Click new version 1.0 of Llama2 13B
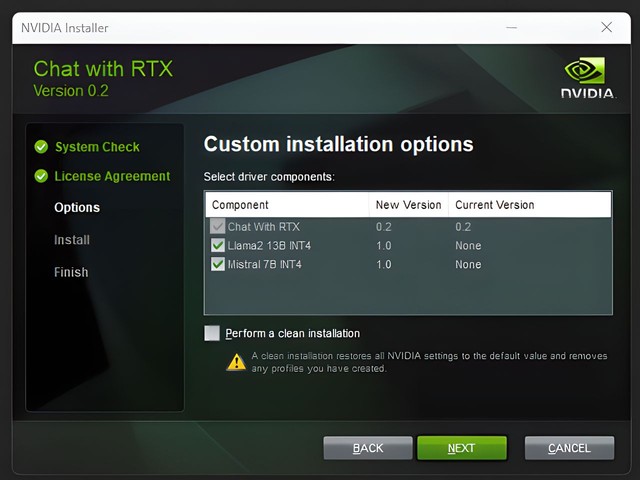 (x=384, y=246)
